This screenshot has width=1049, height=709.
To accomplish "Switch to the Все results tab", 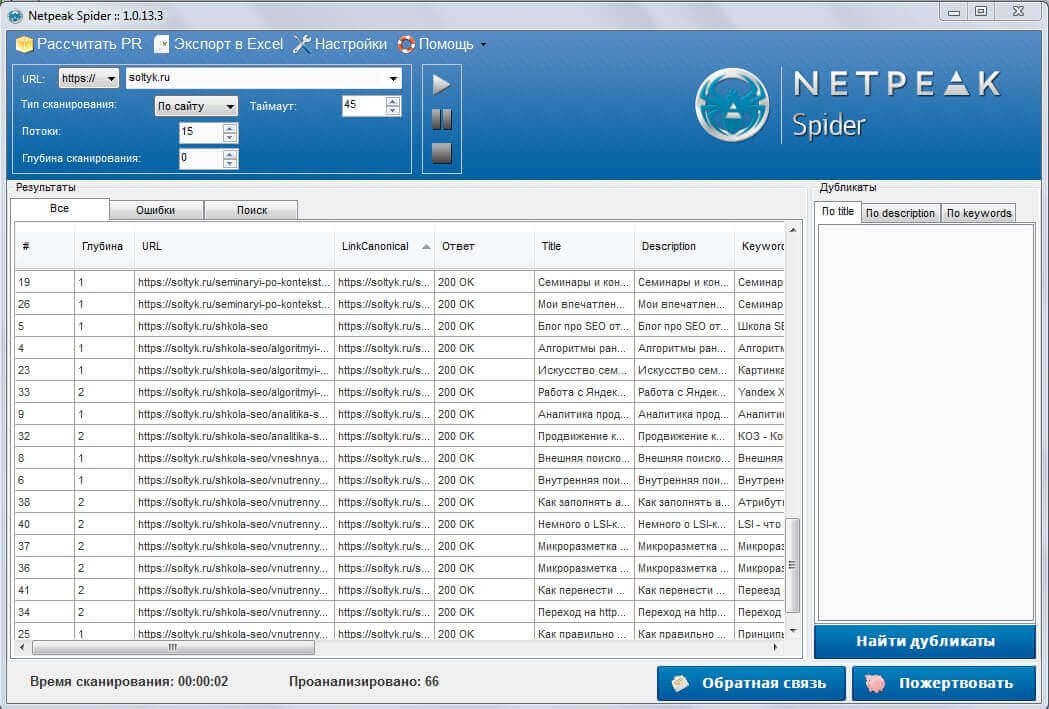I will point(60,209).
